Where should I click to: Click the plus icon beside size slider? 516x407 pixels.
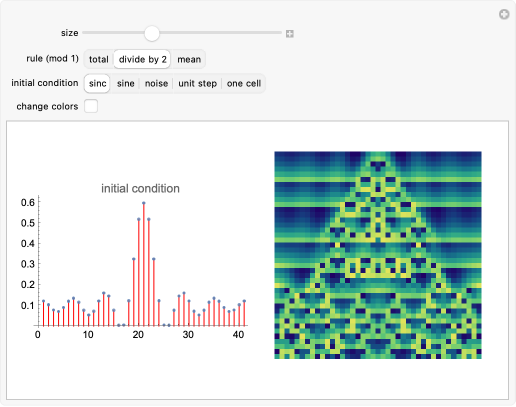coord(290,34)
